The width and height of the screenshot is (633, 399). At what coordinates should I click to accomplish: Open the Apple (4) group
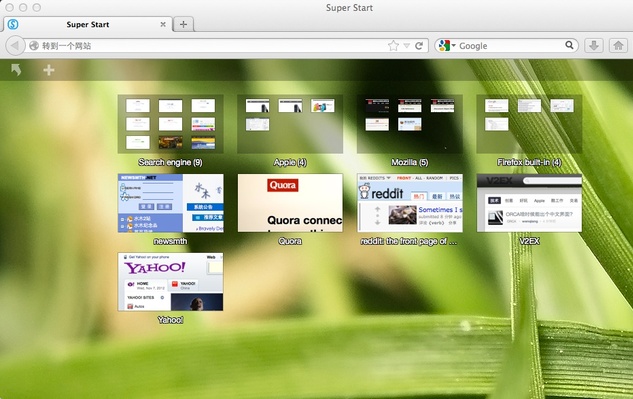tap(290, 124)
